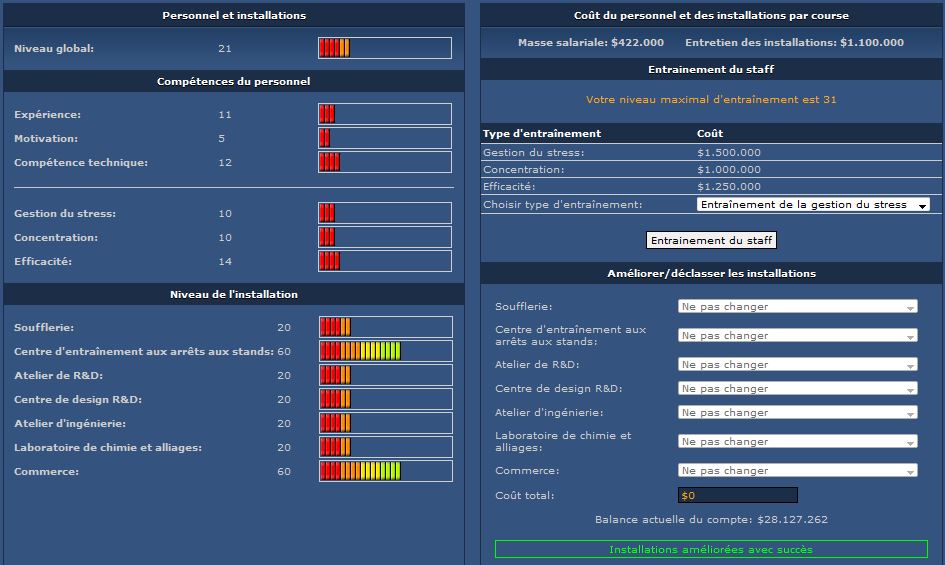Click the Centre de design R&D level bar

coord(386,399)
